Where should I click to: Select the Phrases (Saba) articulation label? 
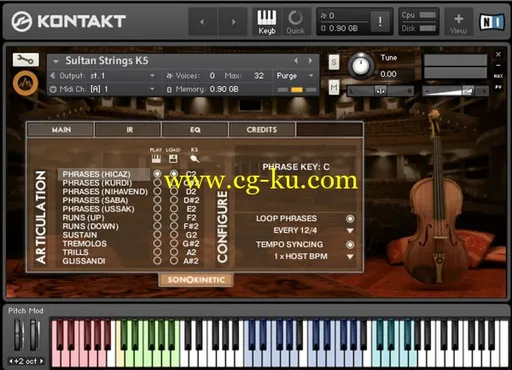click(95, 200)
